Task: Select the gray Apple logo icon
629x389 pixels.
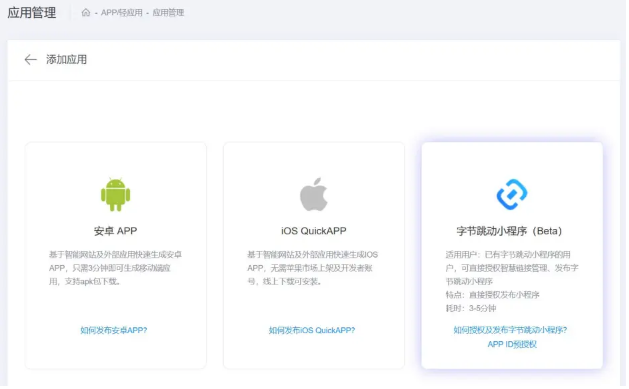Action: click(x=314, y=194)
